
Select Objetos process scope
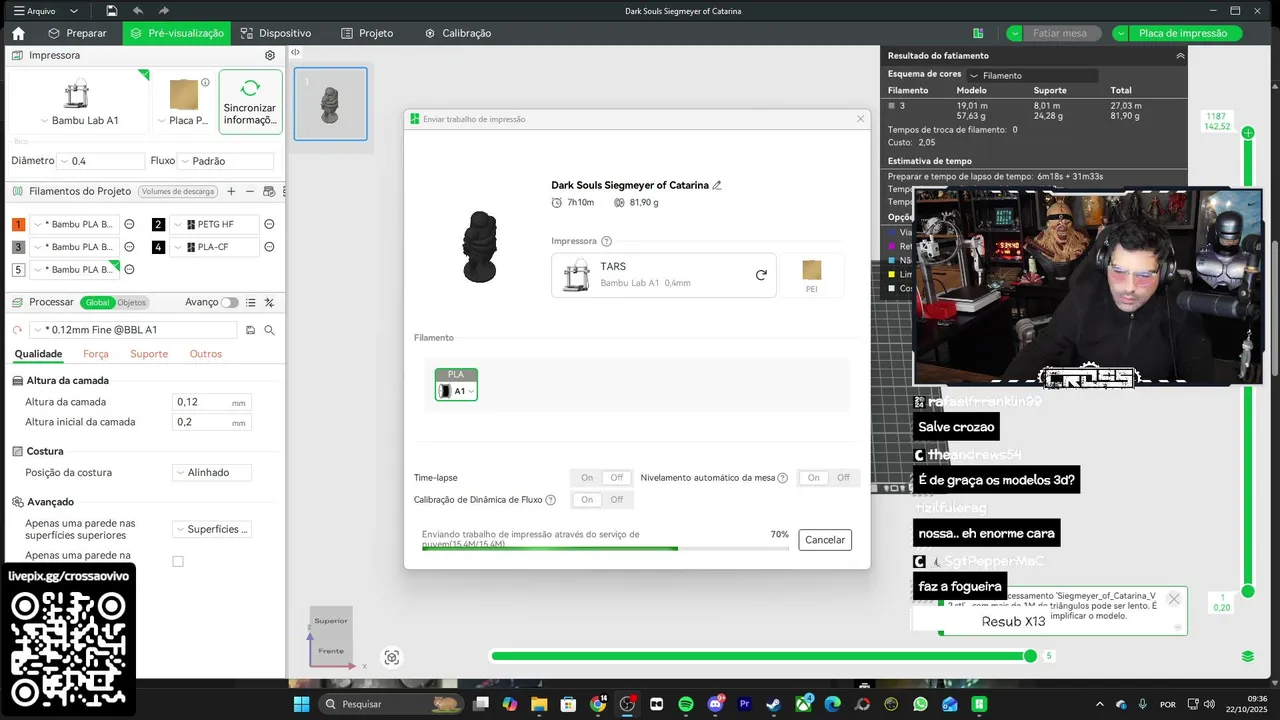tap(131, 302)
